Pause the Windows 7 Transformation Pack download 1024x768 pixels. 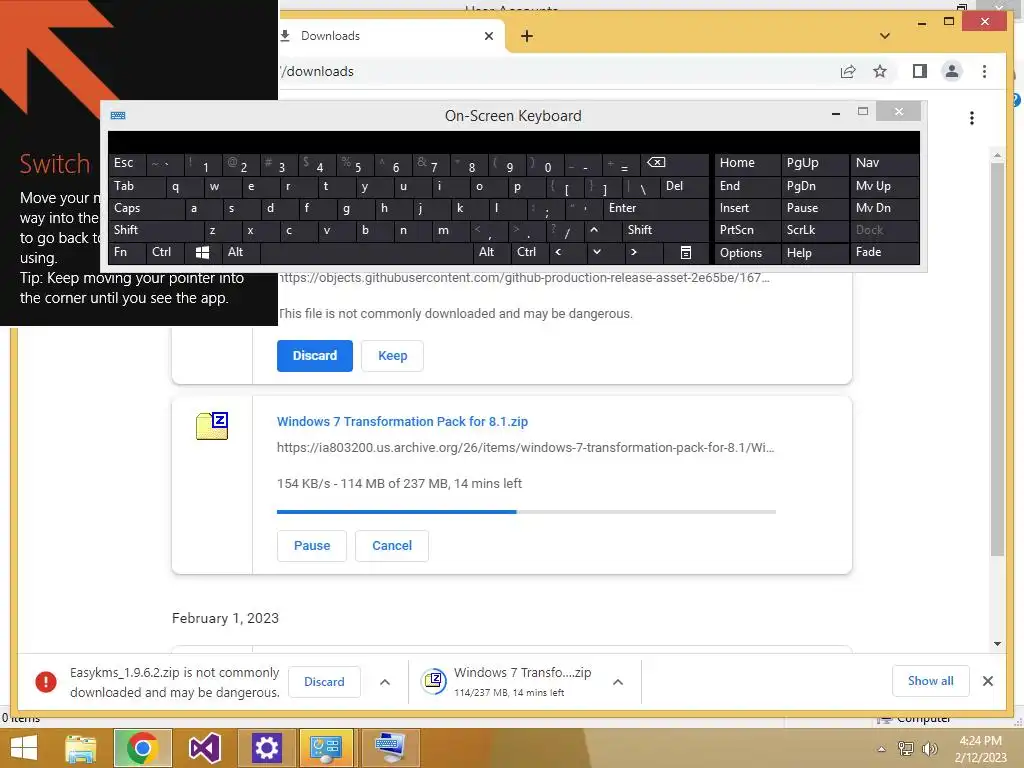pos(312,546)
